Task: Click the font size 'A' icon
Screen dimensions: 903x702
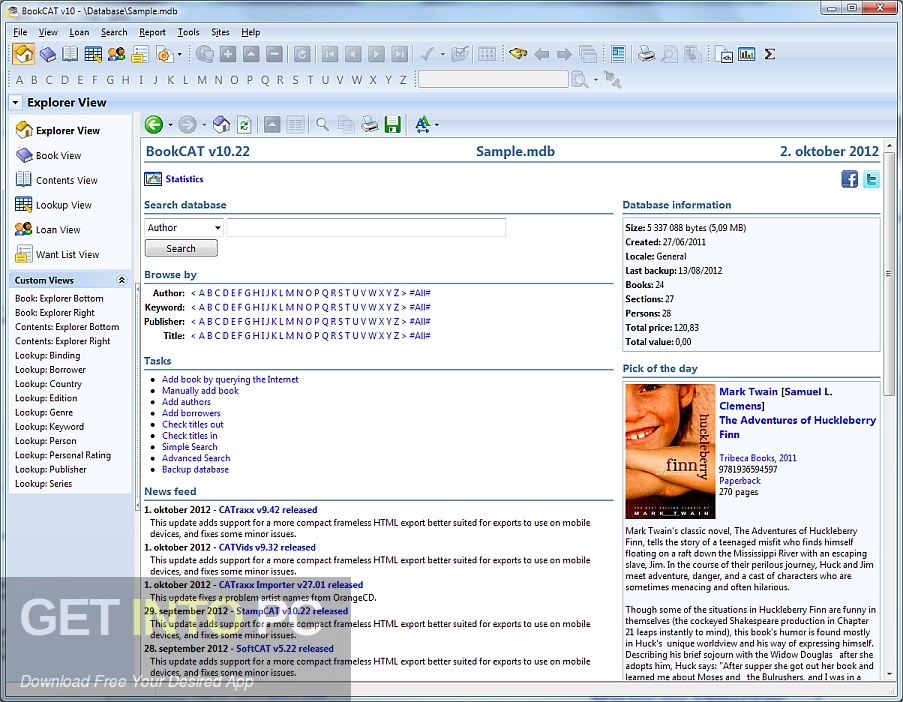Action: (x=422, y=124)
